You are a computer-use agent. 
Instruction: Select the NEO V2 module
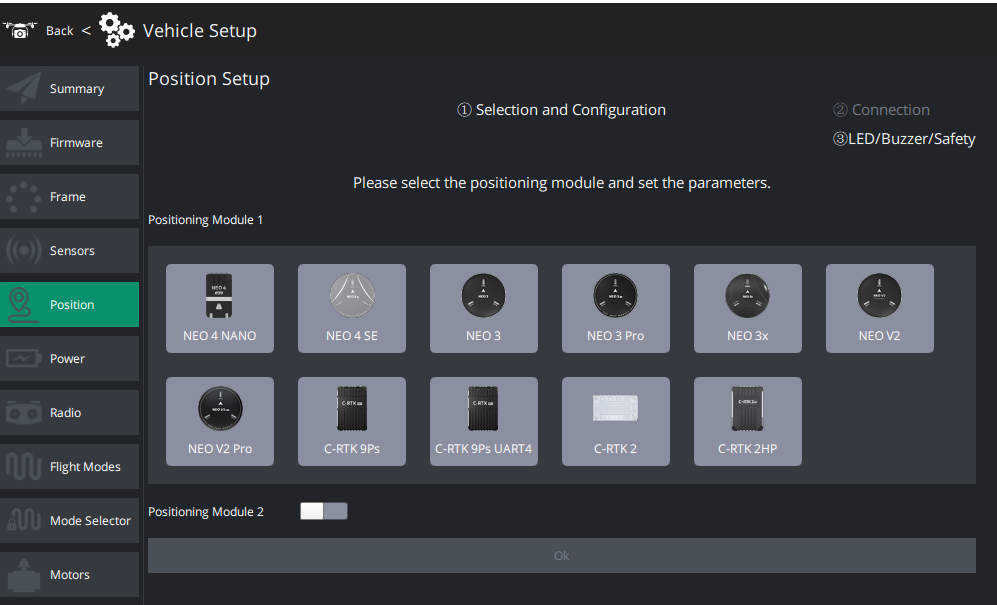pyautogui.click(x=879, y=308)
